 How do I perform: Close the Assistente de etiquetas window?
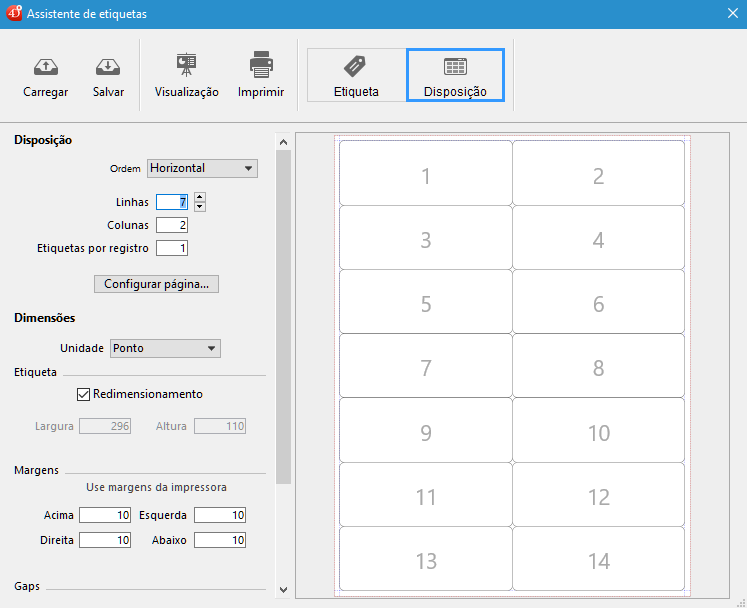coord(731,14)
